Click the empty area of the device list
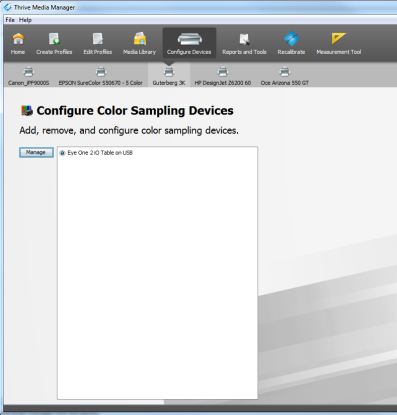This screenshot has height=415, width=397. pyautogui.click(x=157, y=278)
